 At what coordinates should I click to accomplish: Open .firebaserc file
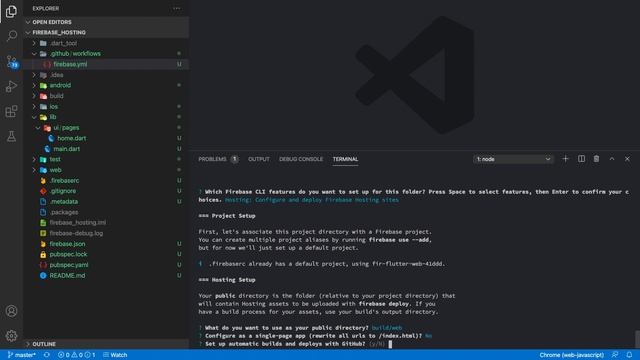click(106, 180)
